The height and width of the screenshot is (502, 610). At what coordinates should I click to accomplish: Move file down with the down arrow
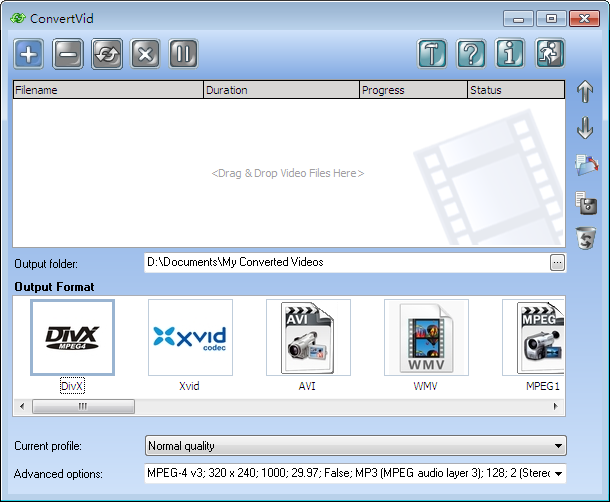pyautogui.click(x=585, y=128)
